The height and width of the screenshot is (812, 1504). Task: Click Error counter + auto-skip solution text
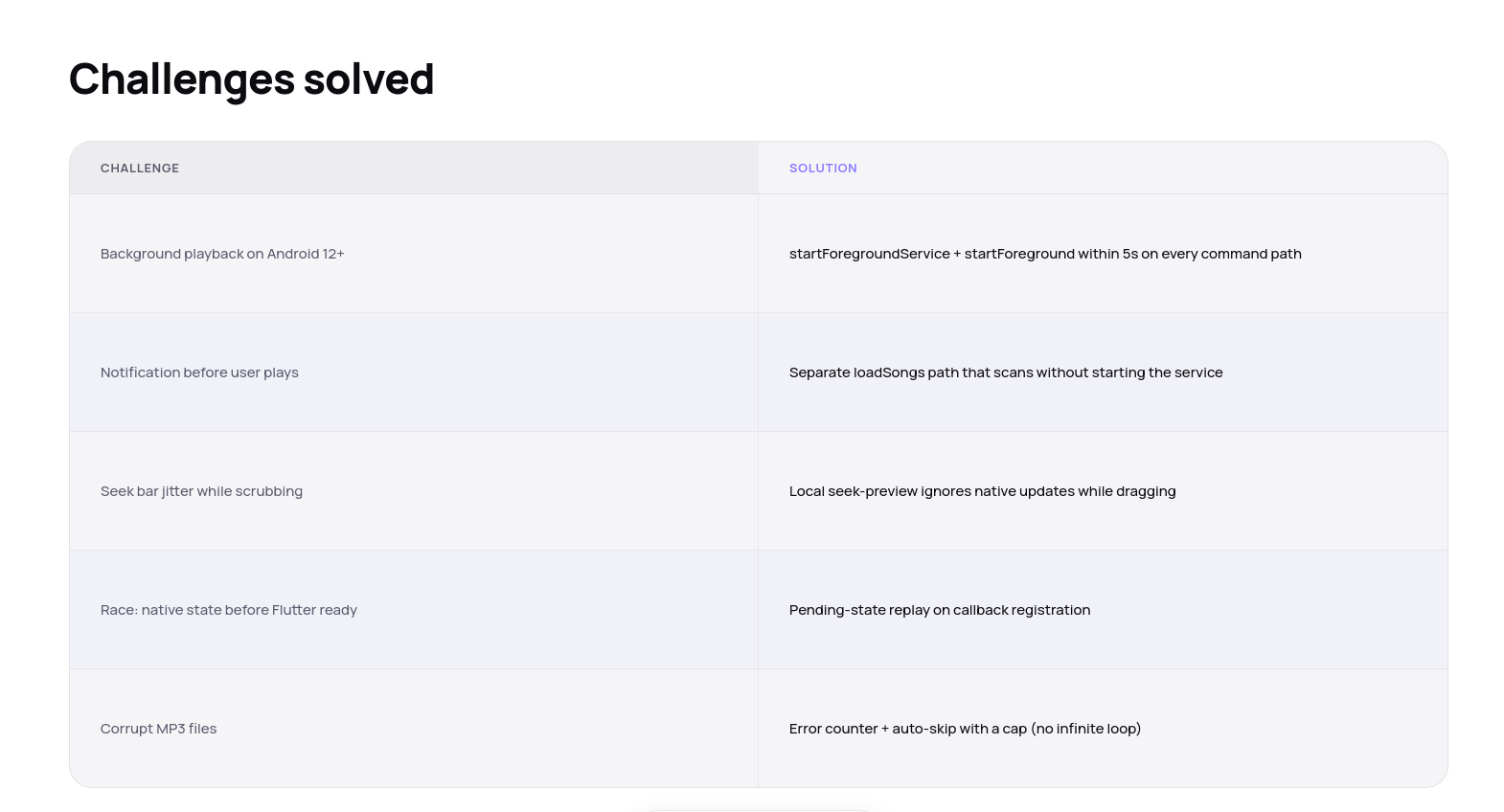pos(965,729)
